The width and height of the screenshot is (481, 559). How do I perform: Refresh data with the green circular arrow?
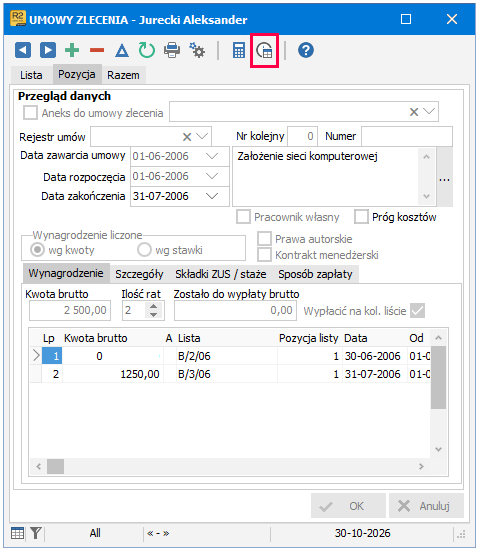click(x=147, y=50)
